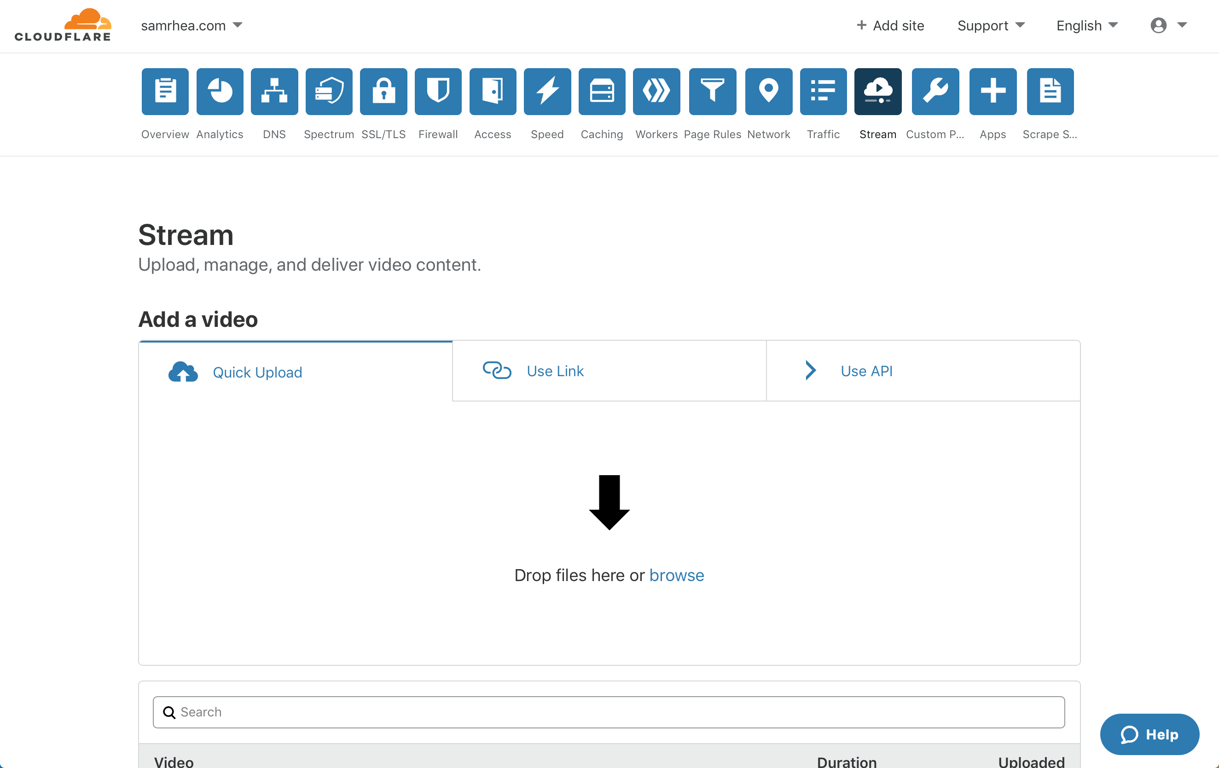The height and width of the screenshot is (768, 1219).
Task: Open the Analytics pie chart icon
Action: (220, 91)
